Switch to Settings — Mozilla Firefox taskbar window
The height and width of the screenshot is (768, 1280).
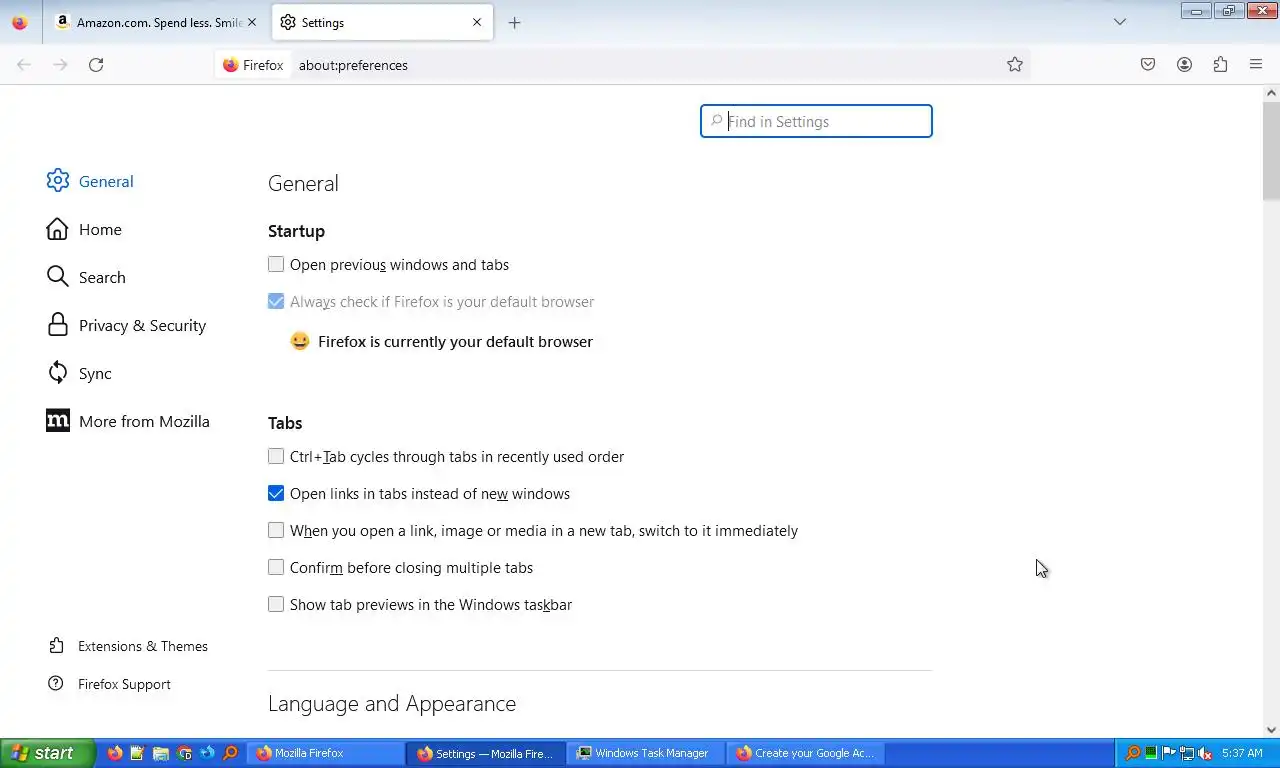point(486,753)
